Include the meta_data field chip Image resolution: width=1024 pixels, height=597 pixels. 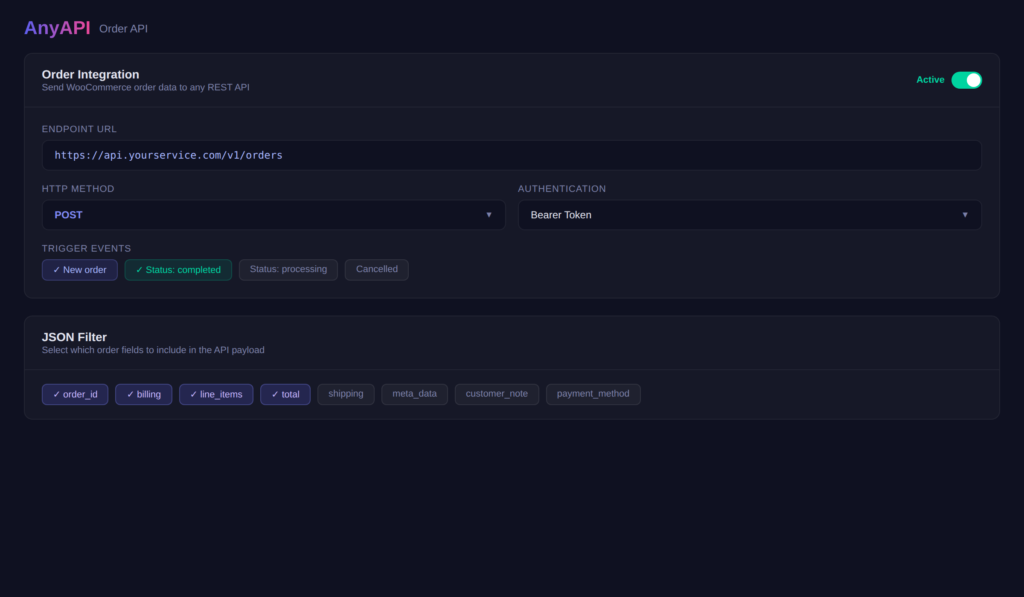(414, 395)
